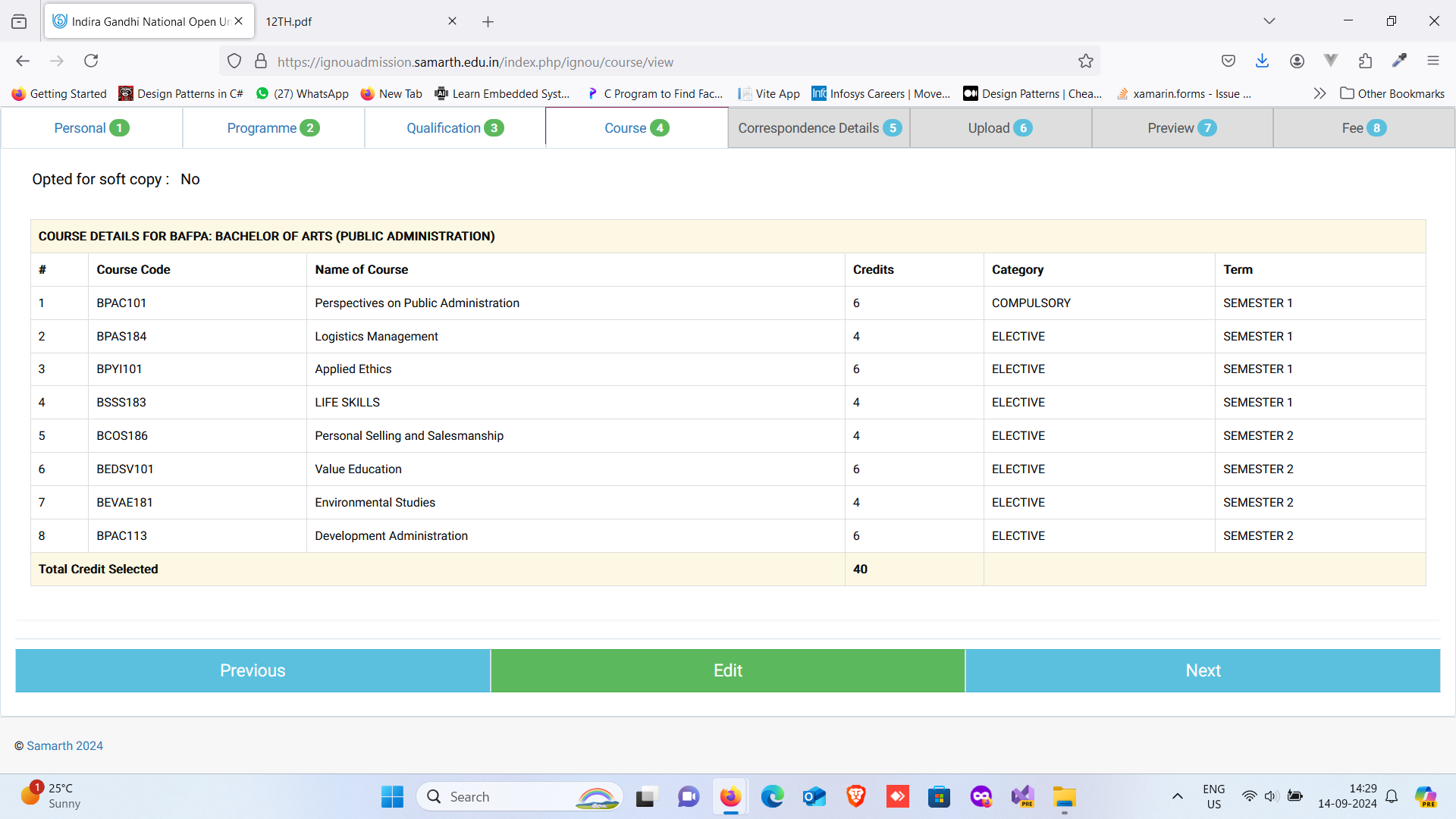Open the notifications bell in system tray
1456x819 pixels.
1392,796
